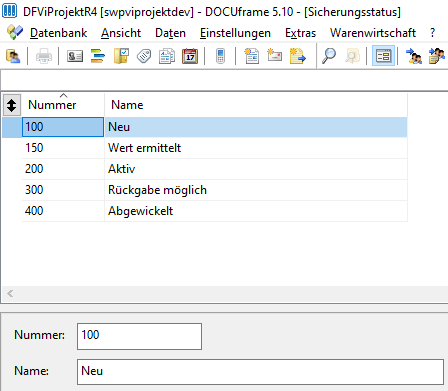Open the question mark help menu
This screenshot has width=448, height=391.
[x=432, y=33]
